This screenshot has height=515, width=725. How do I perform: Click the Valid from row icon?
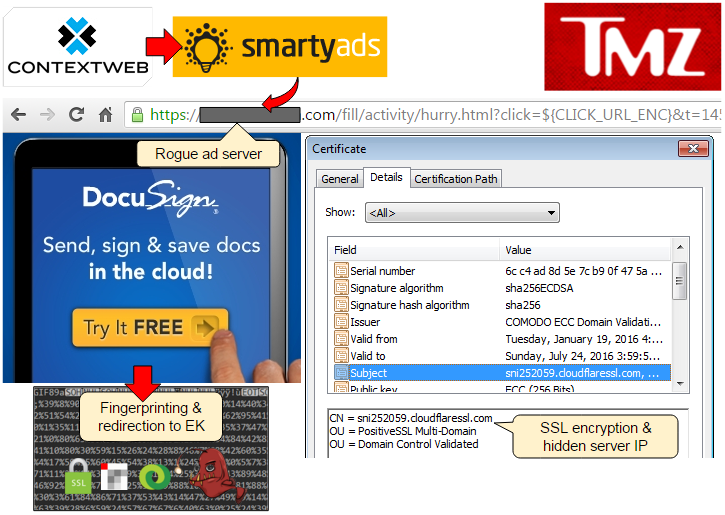click(x=341, y=339)
